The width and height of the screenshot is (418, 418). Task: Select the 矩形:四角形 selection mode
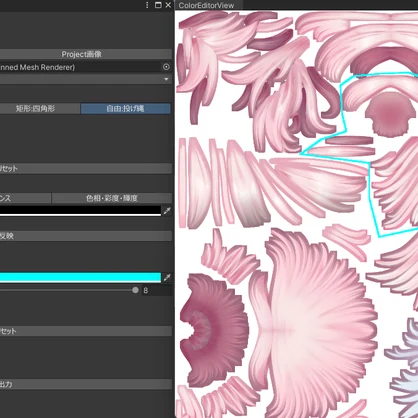[x=39, y=108]
